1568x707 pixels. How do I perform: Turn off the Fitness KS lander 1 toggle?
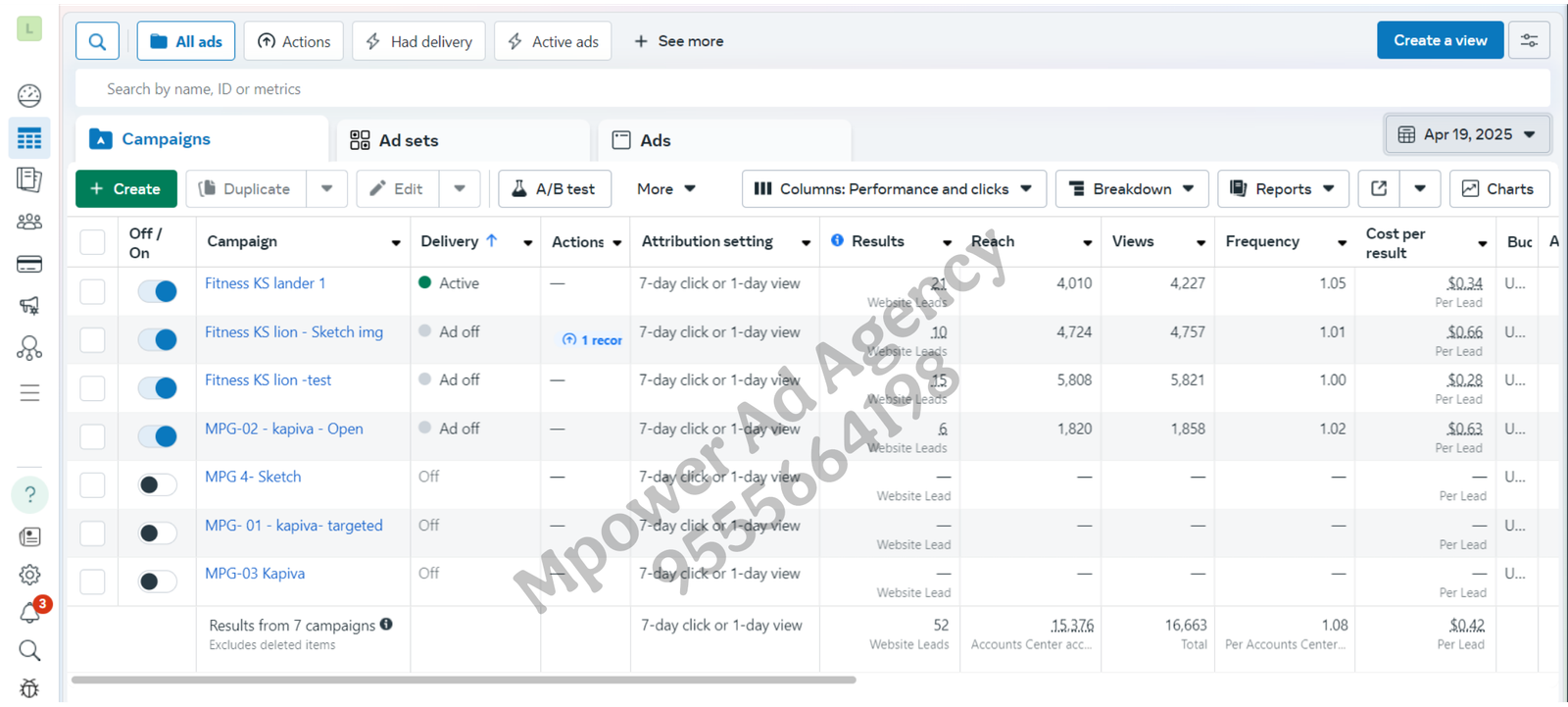(x=157, y=291)
